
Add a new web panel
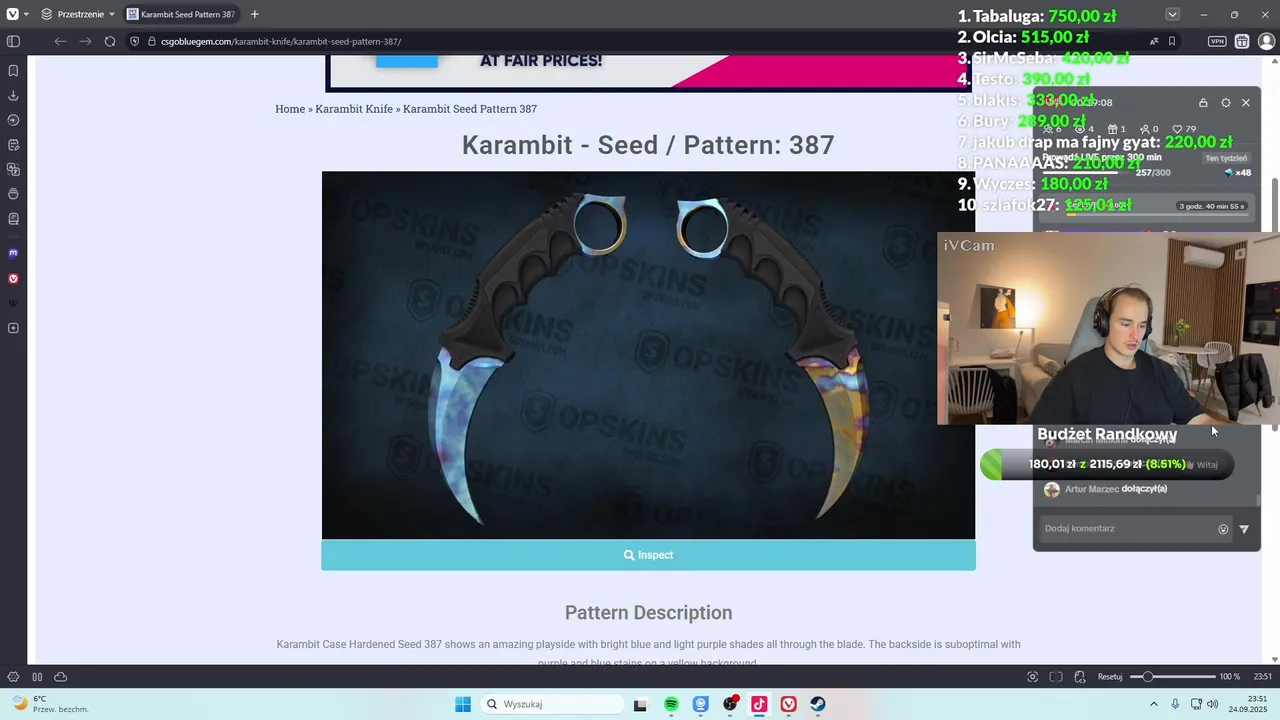tap(13, 328)
